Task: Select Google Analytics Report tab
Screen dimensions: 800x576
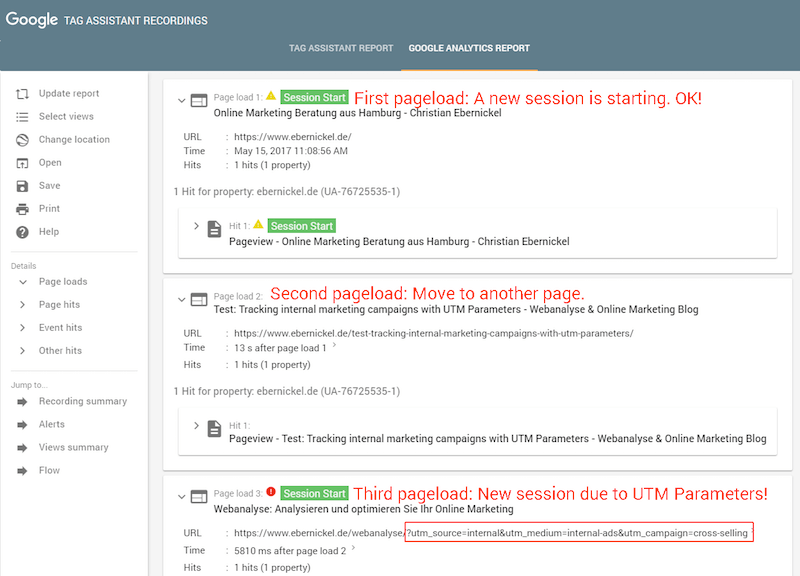Action: click(469, 48)
